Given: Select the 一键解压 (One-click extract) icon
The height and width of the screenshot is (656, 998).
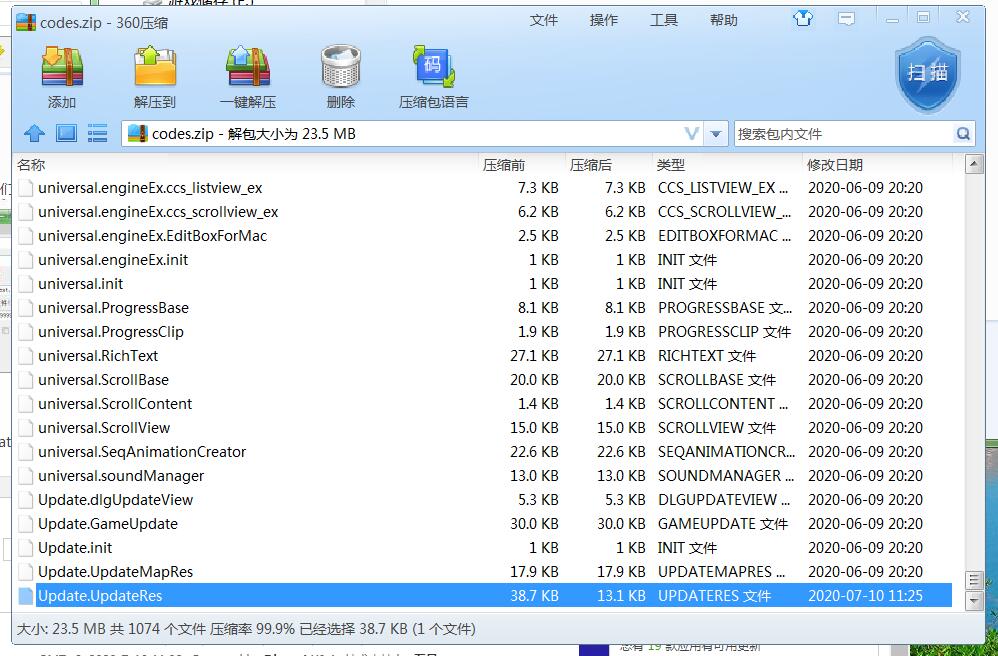Looking at the screenshot, I should tap(248, 72).
